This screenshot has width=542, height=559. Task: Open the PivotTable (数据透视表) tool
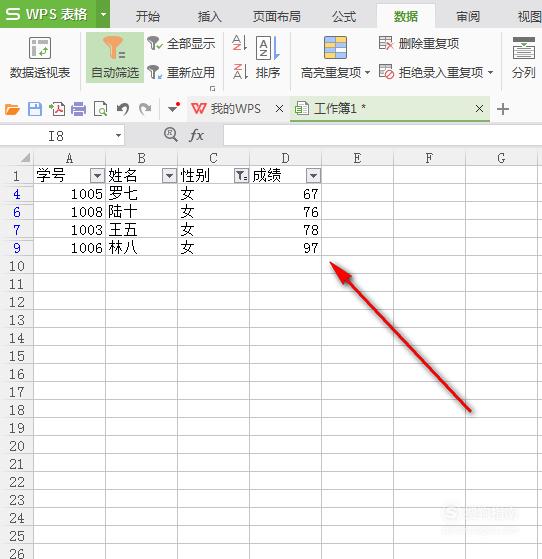40,58
